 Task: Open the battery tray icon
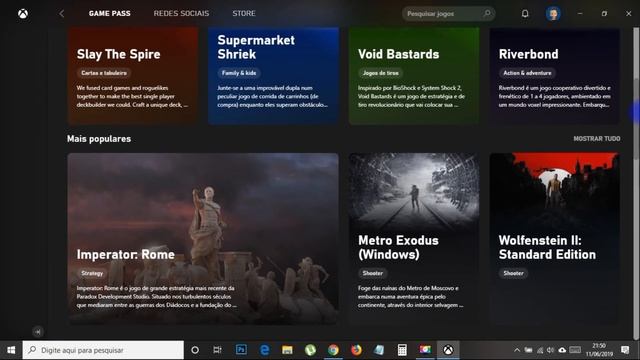point(528,350)
